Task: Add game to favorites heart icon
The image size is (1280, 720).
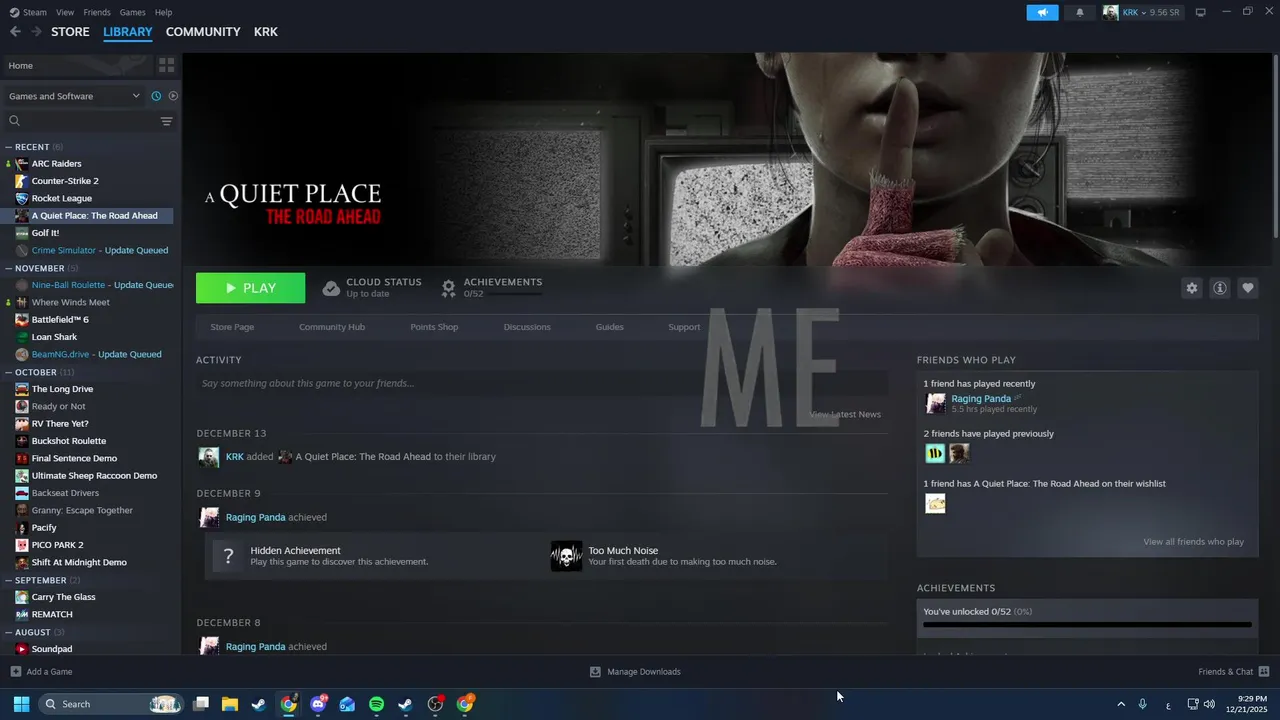Action: (1248, 288)
